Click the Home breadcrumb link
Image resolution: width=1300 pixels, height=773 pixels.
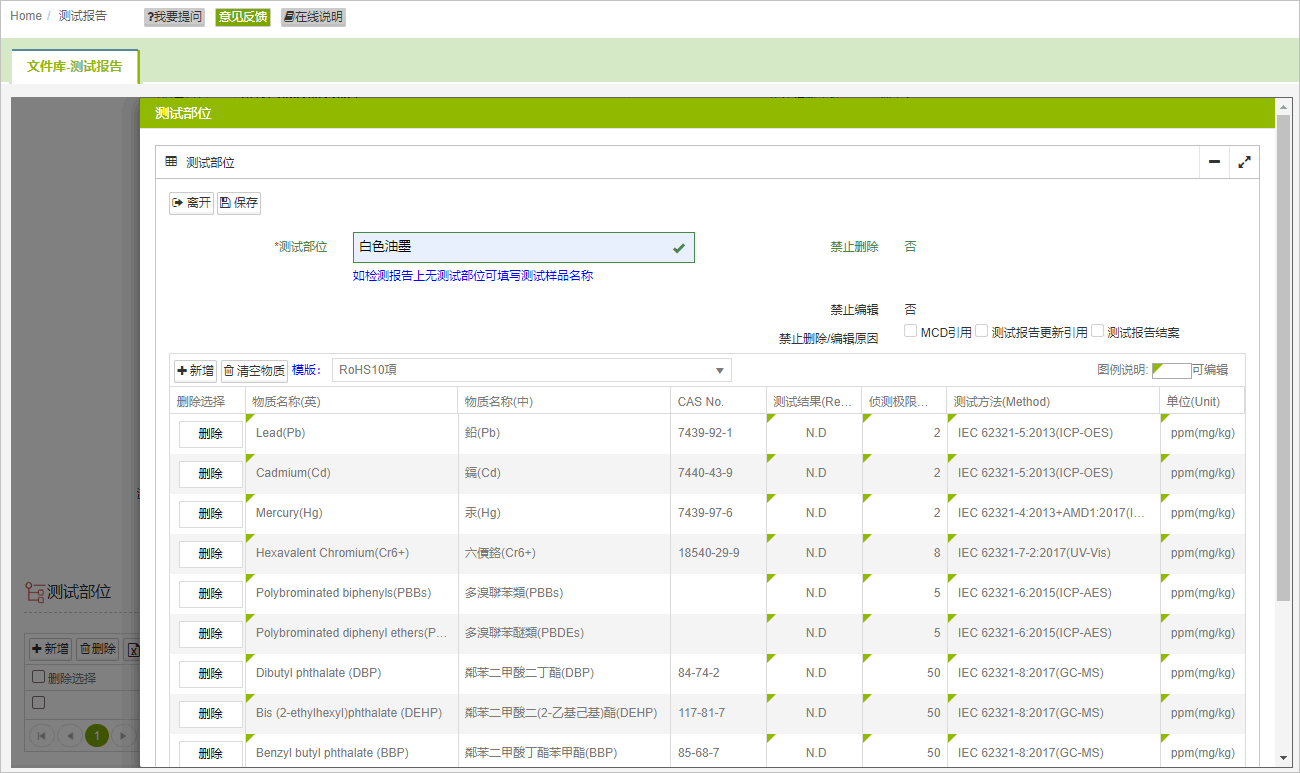pos(26,16)
